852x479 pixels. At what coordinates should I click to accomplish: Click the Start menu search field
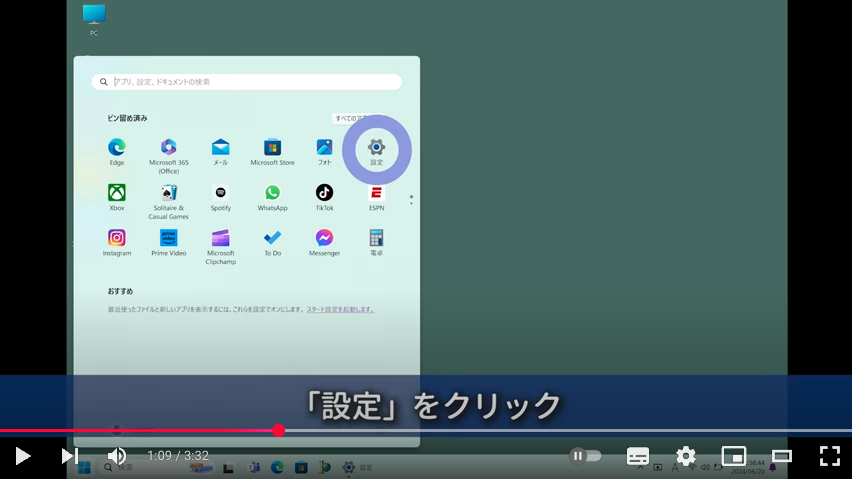click(247, 82)
